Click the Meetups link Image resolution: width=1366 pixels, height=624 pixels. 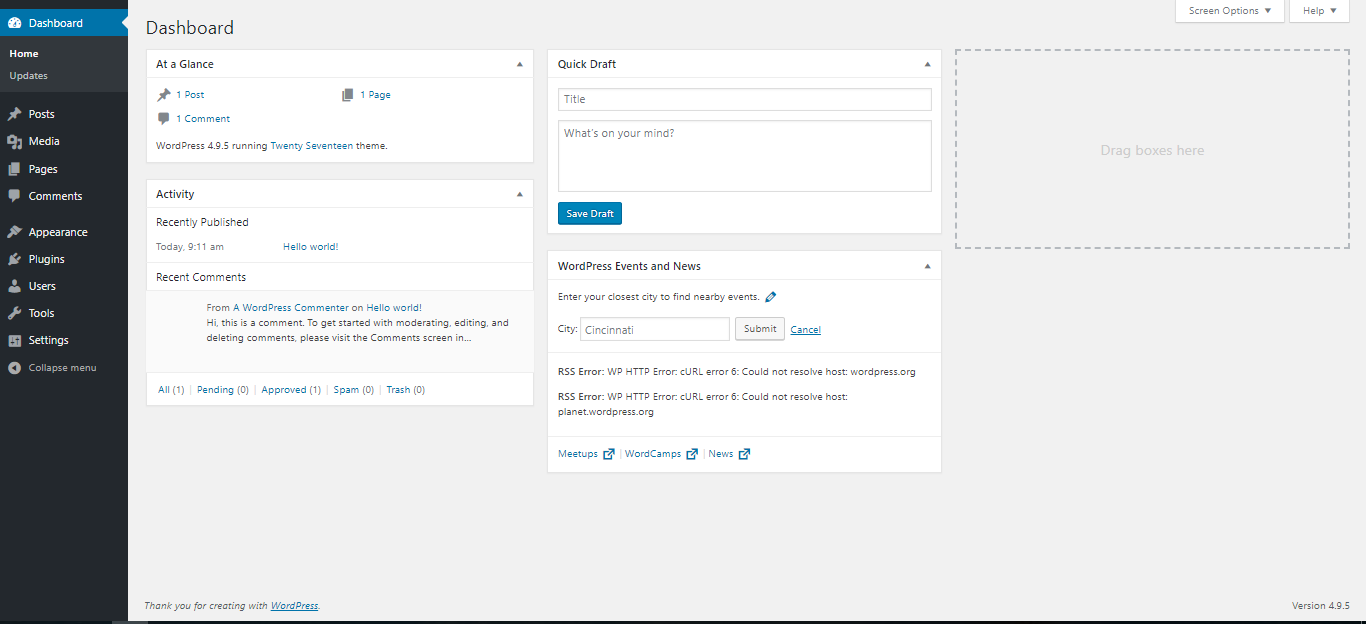(x=578, y=454)
